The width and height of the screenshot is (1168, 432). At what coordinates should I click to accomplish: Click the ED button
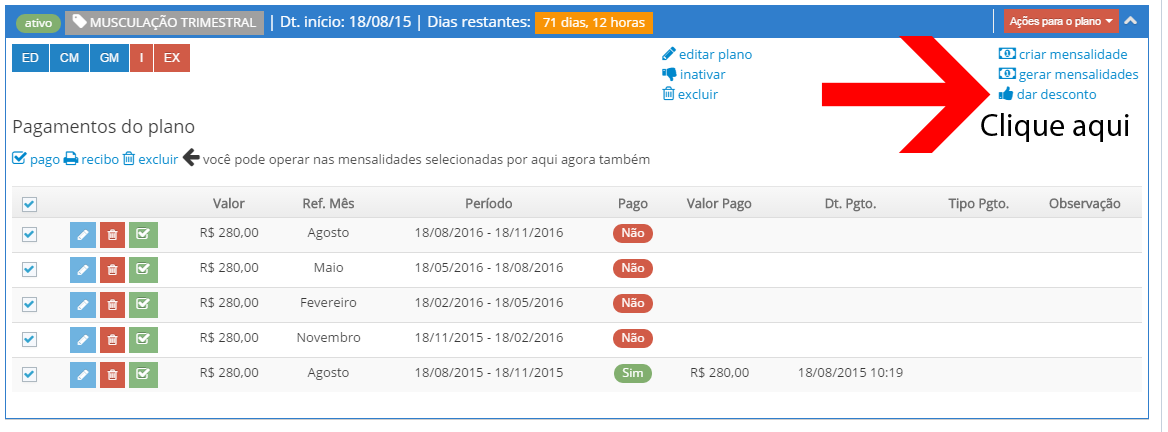[x=30, y=58]
